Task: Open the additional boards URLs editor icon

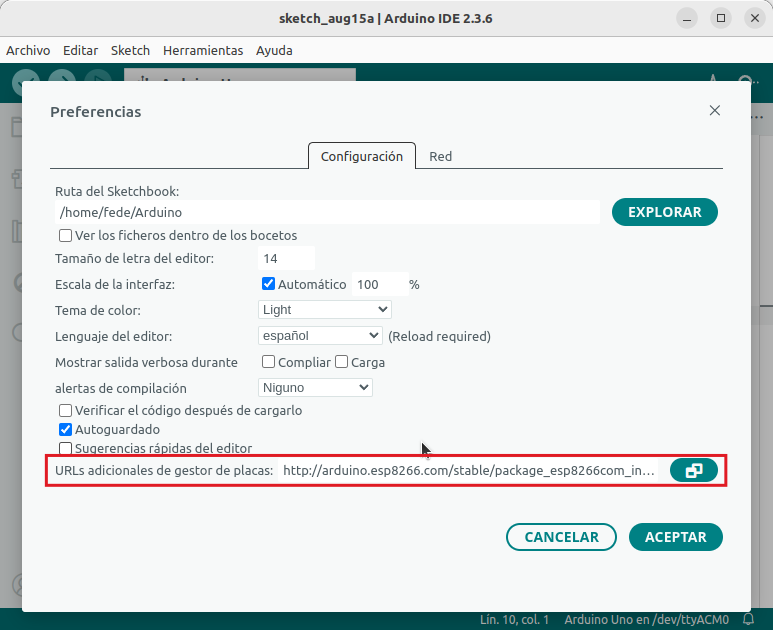Action: click(x=693, y=470)
